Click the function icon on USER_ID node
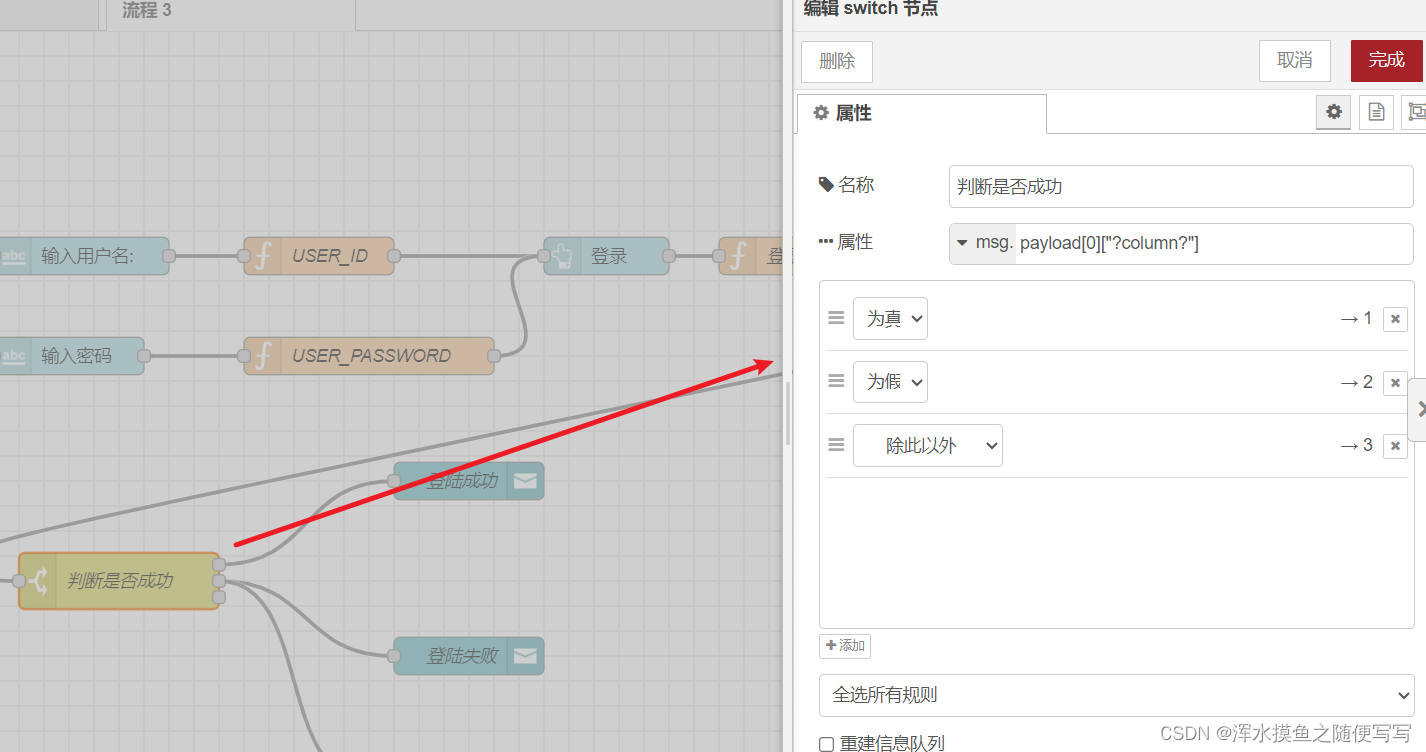 [x=261, y=256]
